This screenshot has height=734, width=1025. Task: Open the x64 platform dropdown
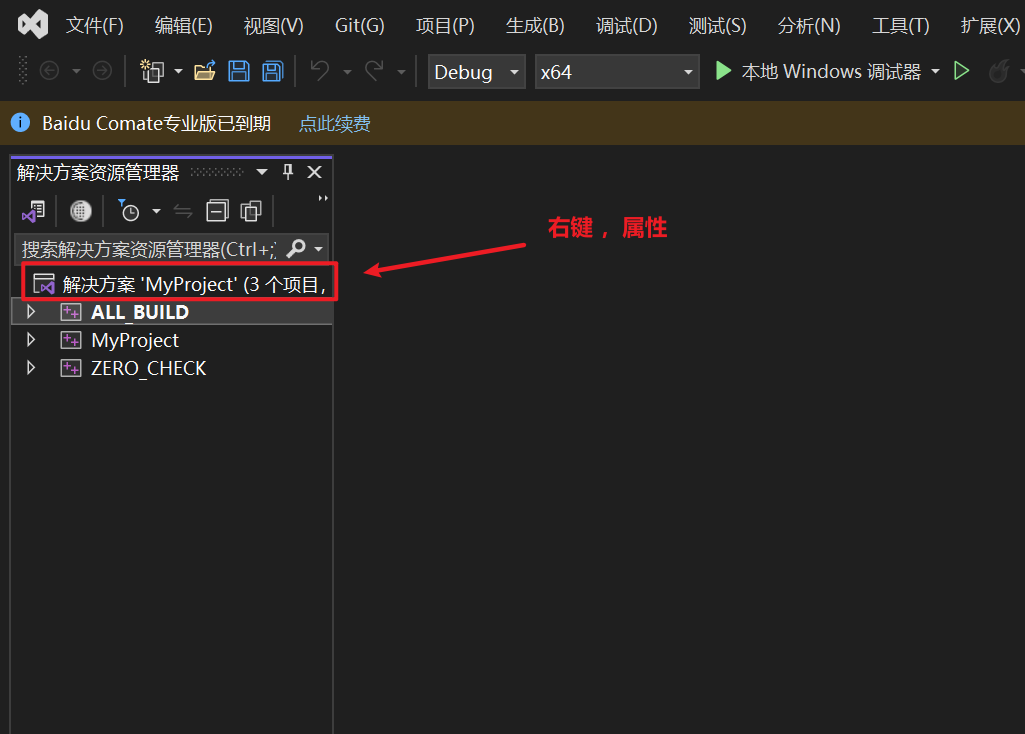(617, 71)
